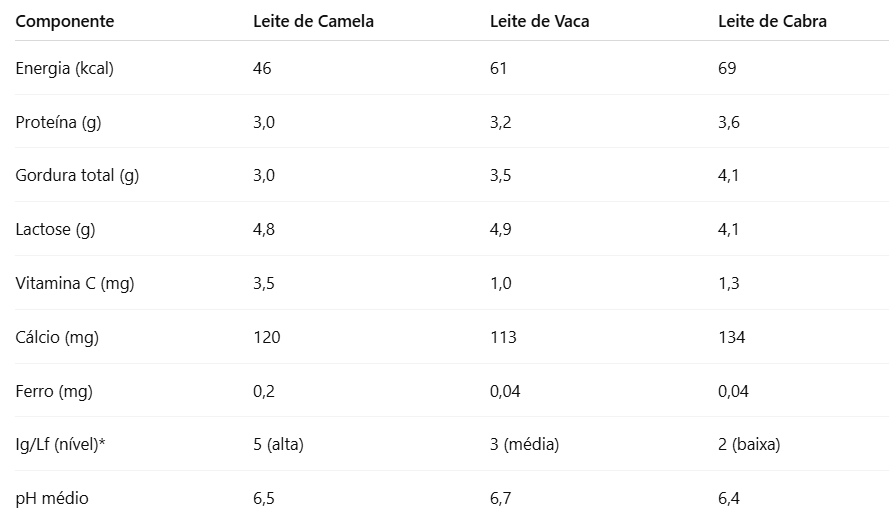The image size is (889, 529).
Task: Select the 3 (média) cell
Action: point(524,445)
